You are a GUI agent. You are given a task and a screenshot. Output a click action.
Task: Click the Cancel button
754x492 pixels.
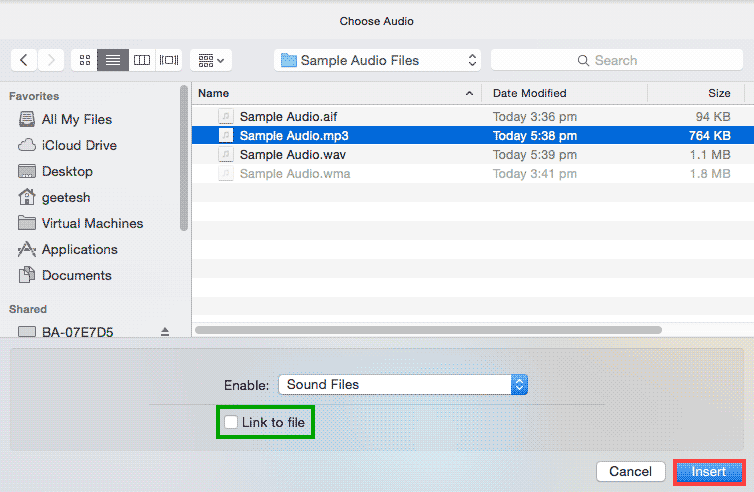coord(630,471)
